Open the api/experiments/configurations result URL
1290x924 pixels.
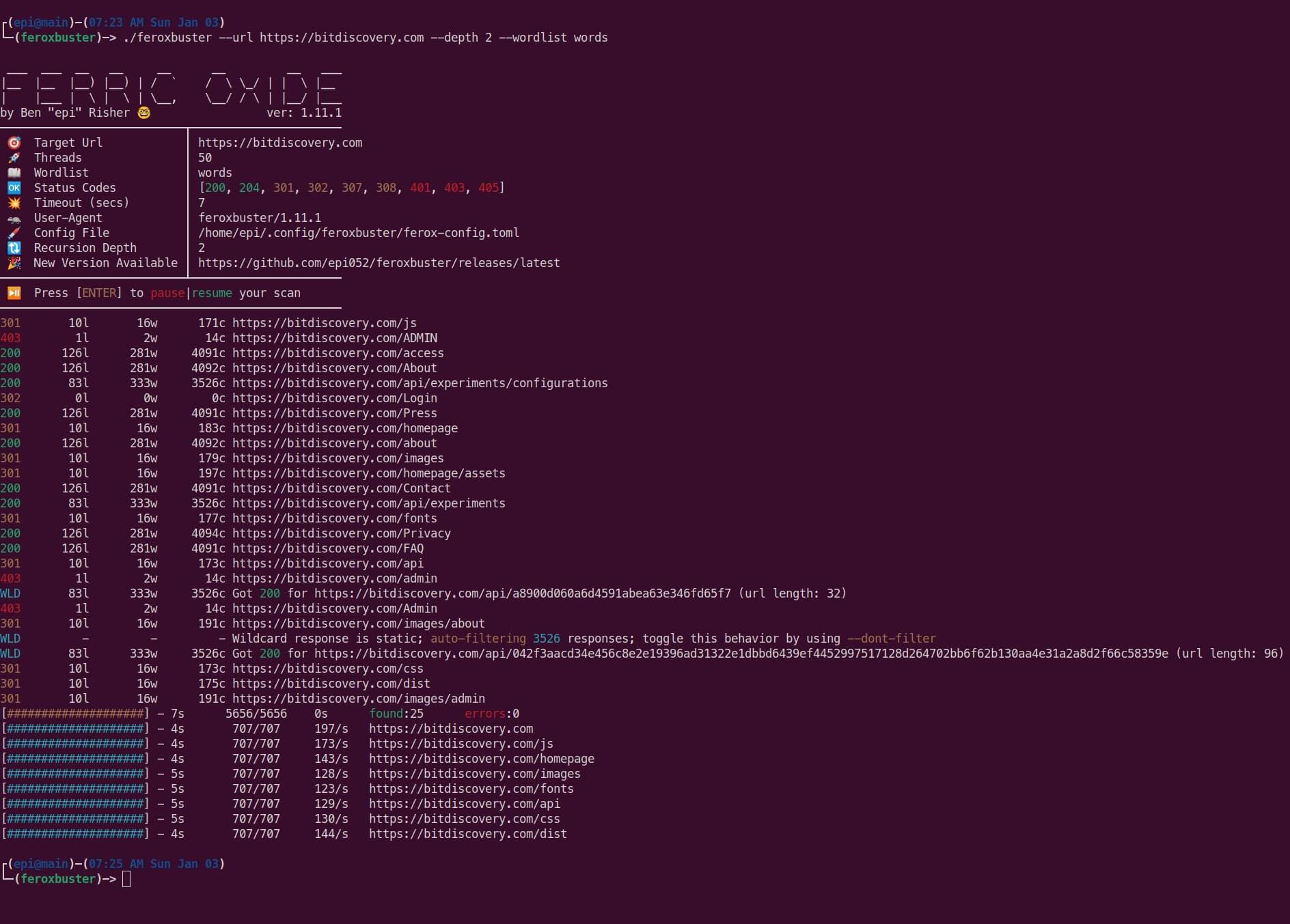420,383
